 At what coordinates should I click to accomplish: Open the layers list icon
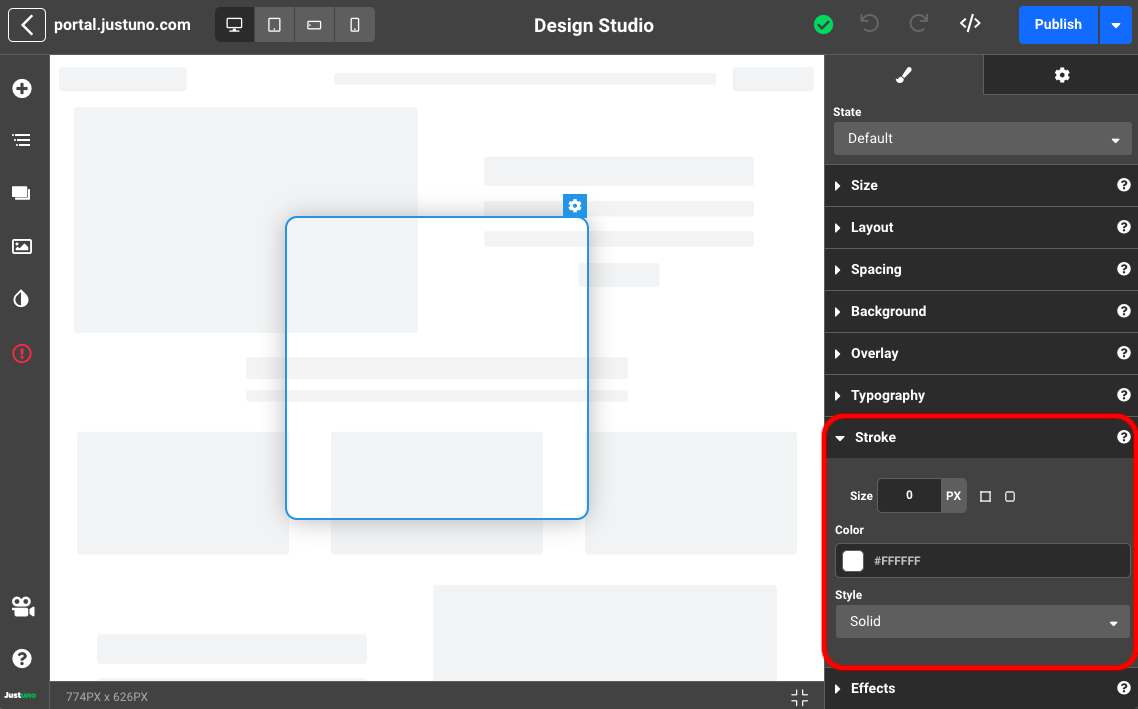coord(21,140)
